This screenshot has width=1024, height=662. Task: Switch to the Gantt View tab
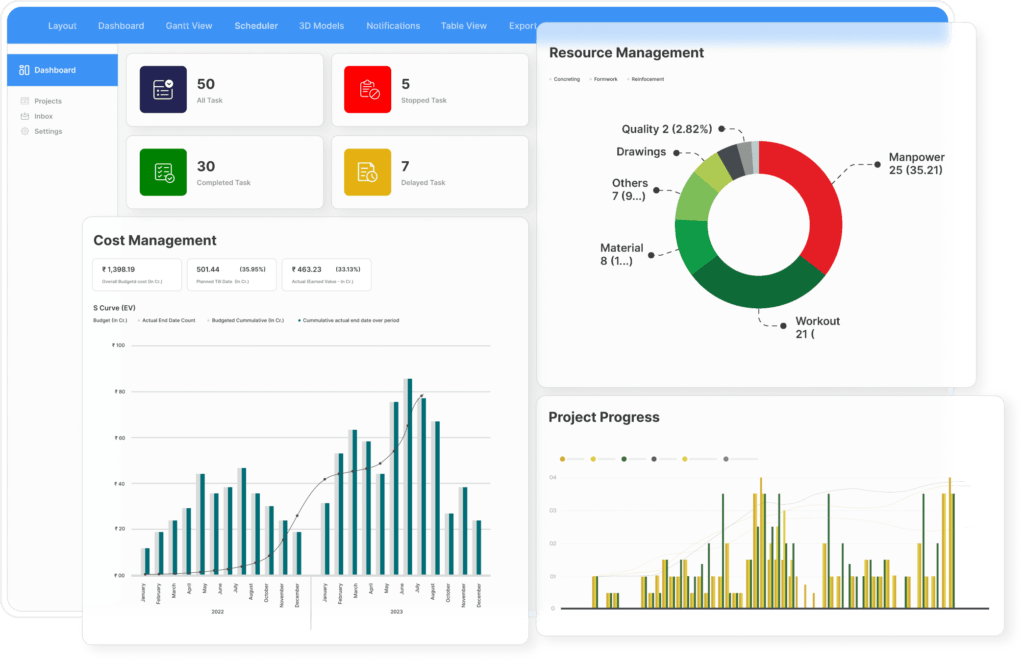(x=188, y=25)
